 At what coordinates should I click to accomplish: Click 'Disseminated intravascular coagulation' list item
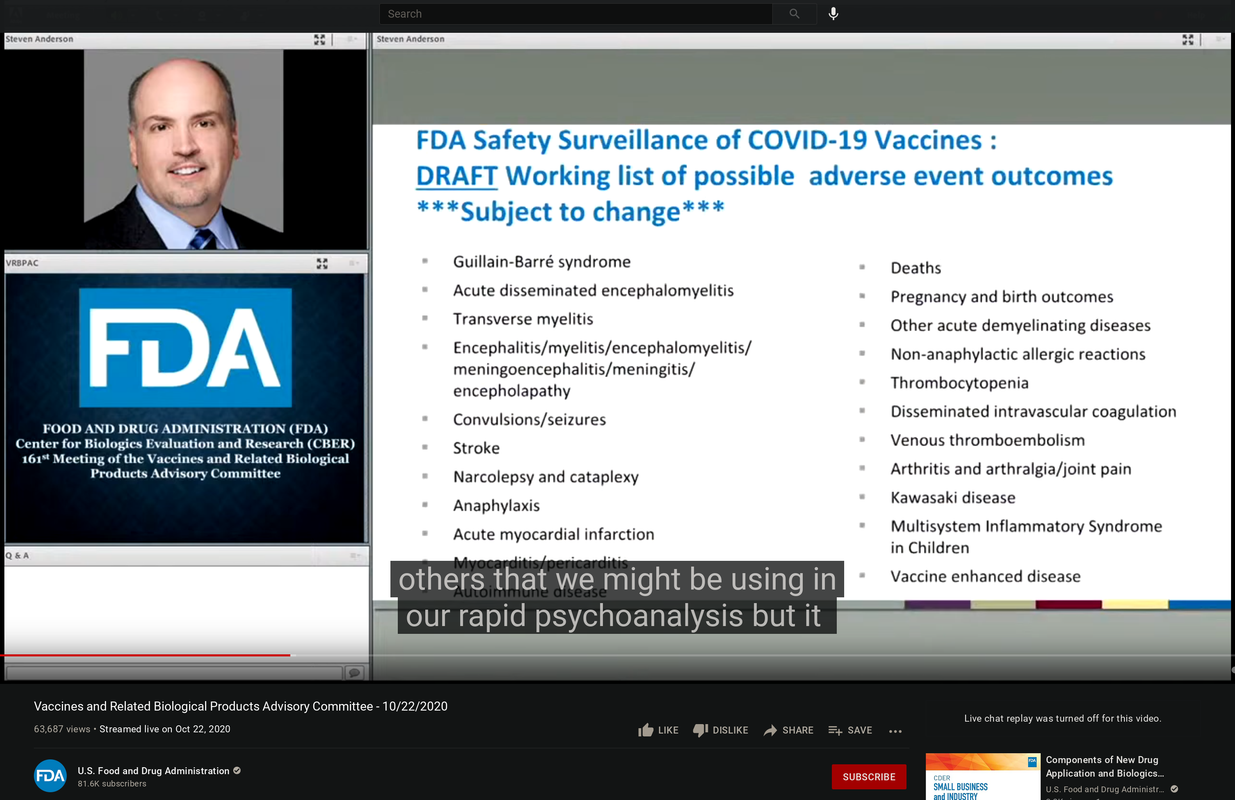click(x=1034, y=412)
